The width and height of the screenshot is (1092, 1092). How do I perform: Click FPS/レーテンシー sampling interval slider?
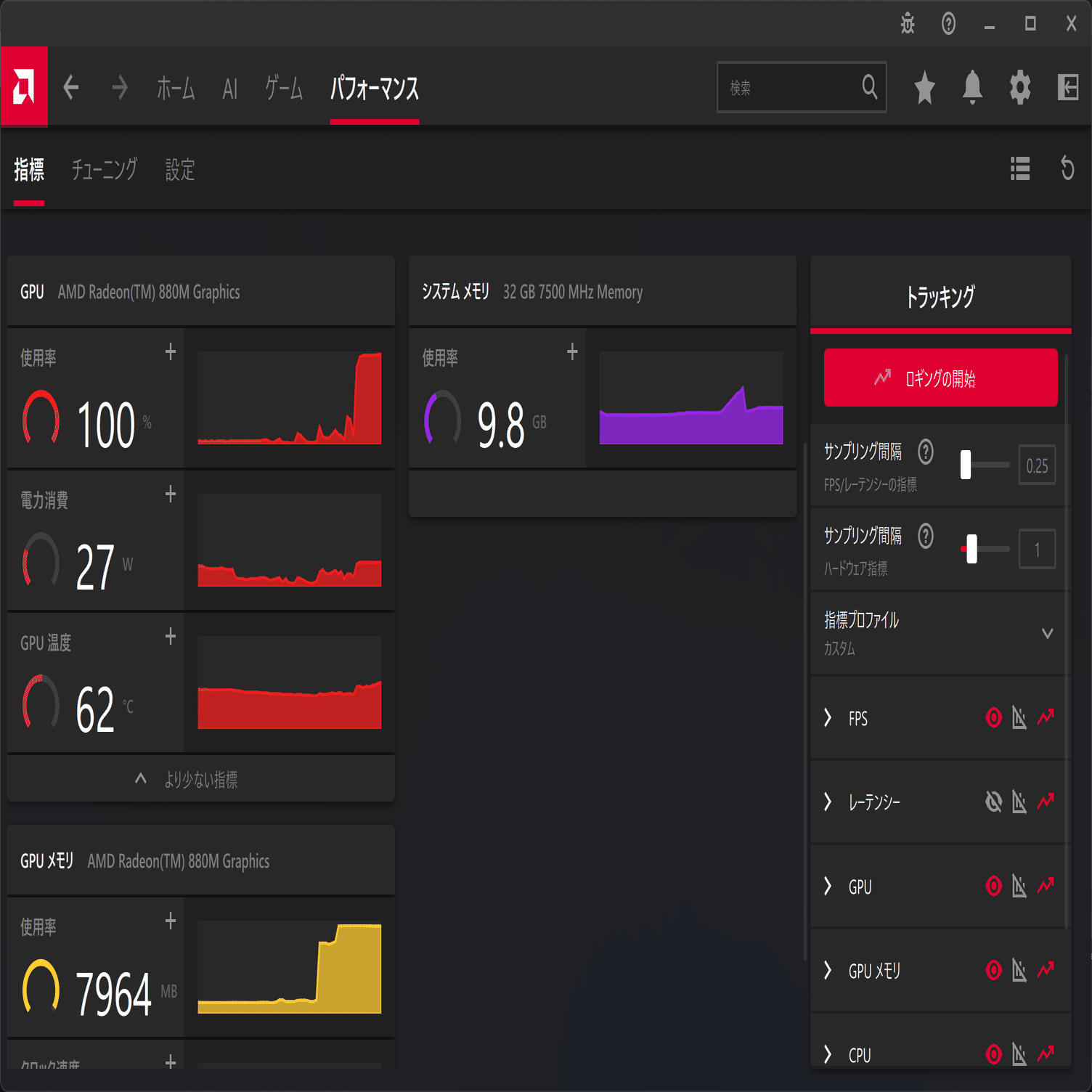pyautogui.click(x=985, y=465)
